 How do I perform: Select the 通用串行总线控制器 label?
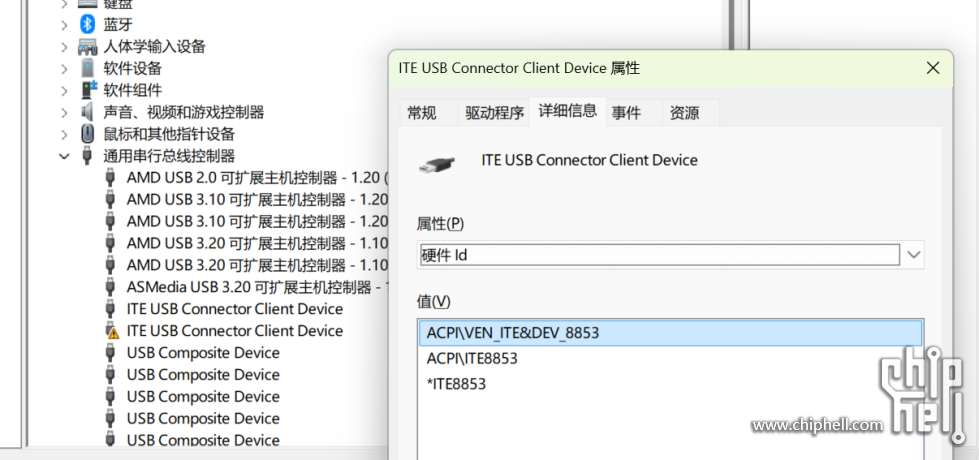click(169, 155)
